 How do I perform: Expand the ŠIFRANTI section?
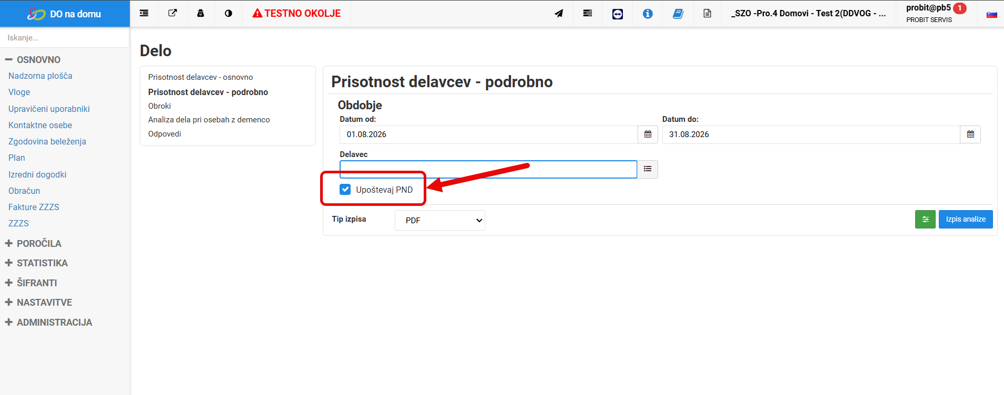pos(33,282)
